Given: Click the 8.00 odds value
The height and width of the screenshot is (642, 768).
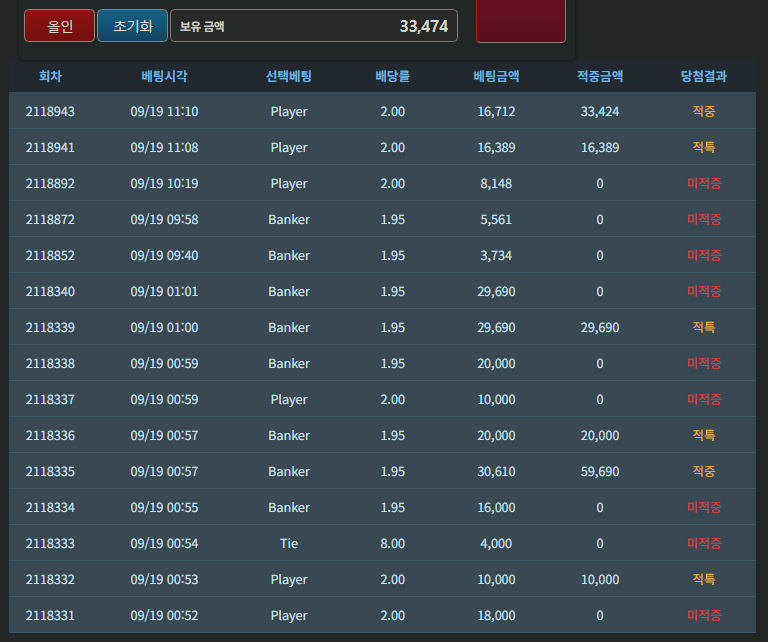Looking at the screenshot, I should tap(392, 543).
